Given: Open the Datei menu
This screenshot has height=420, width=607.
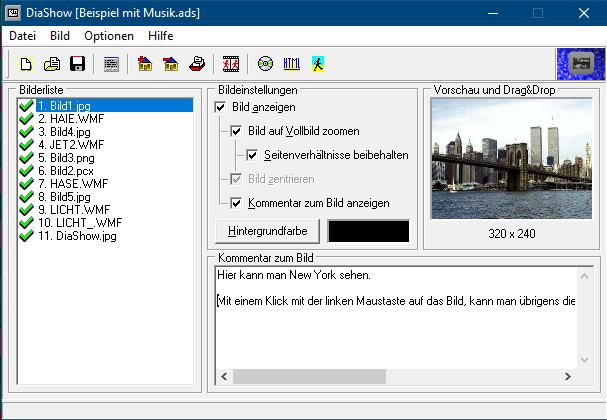Looking at the screenshot, I should coord(23,35).
